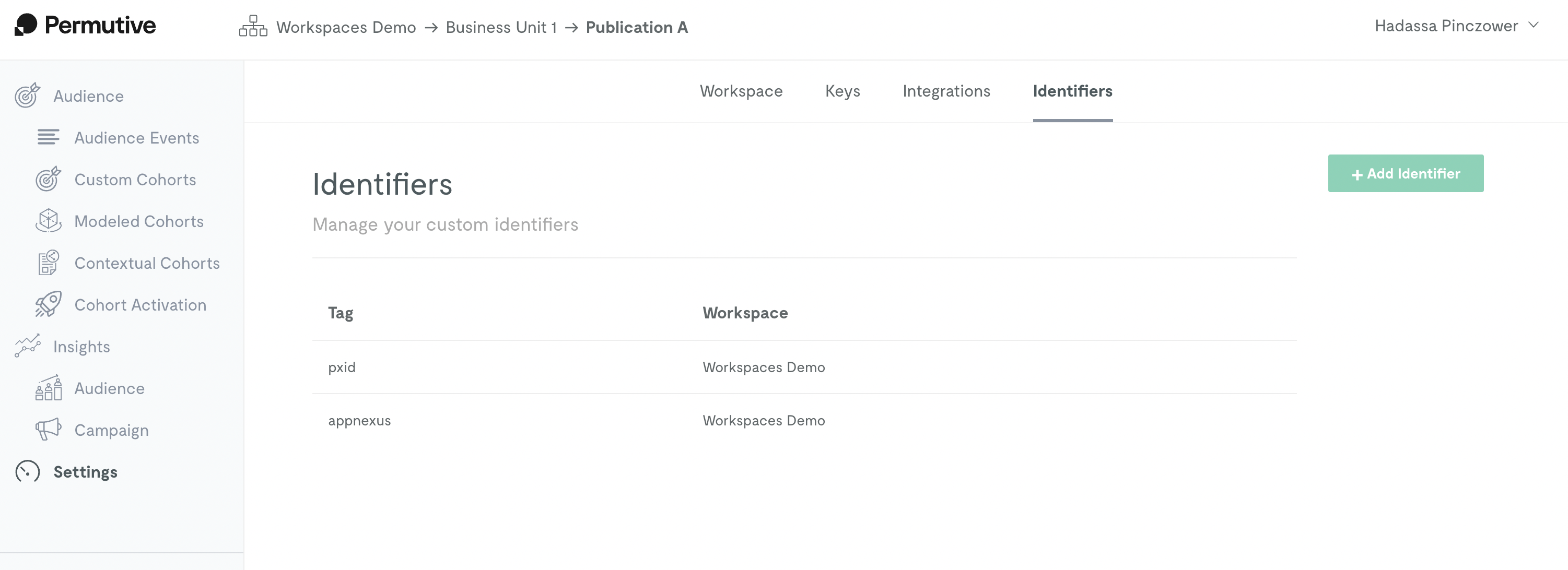1568x570 pixels.
Task: Click the Settings gauge icon
Action: [x=27, y=471]
